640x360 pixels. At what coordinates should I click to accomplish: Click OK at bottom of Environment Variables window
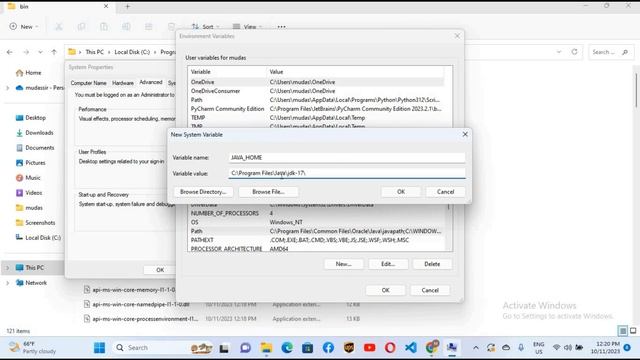(385, 290)
